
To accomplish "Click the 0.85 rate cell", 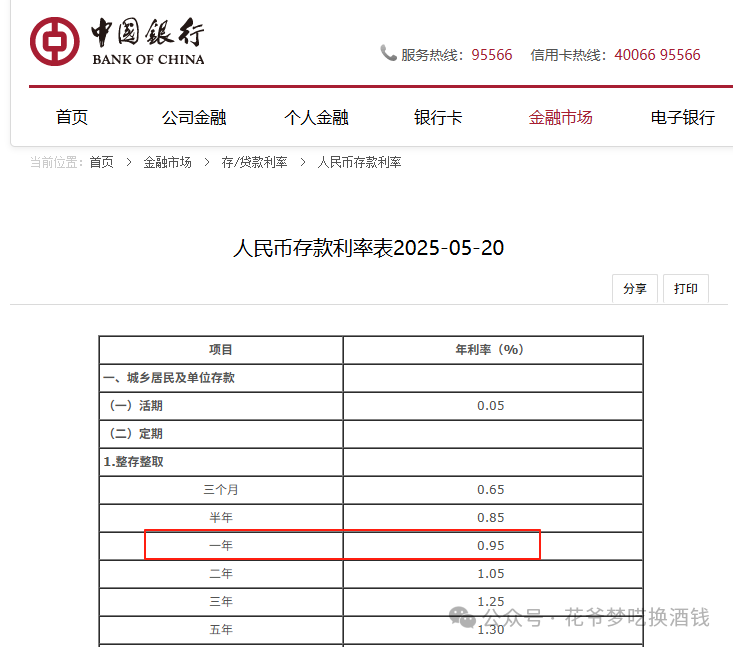I will pyautogui.click(x=493, y=518).
